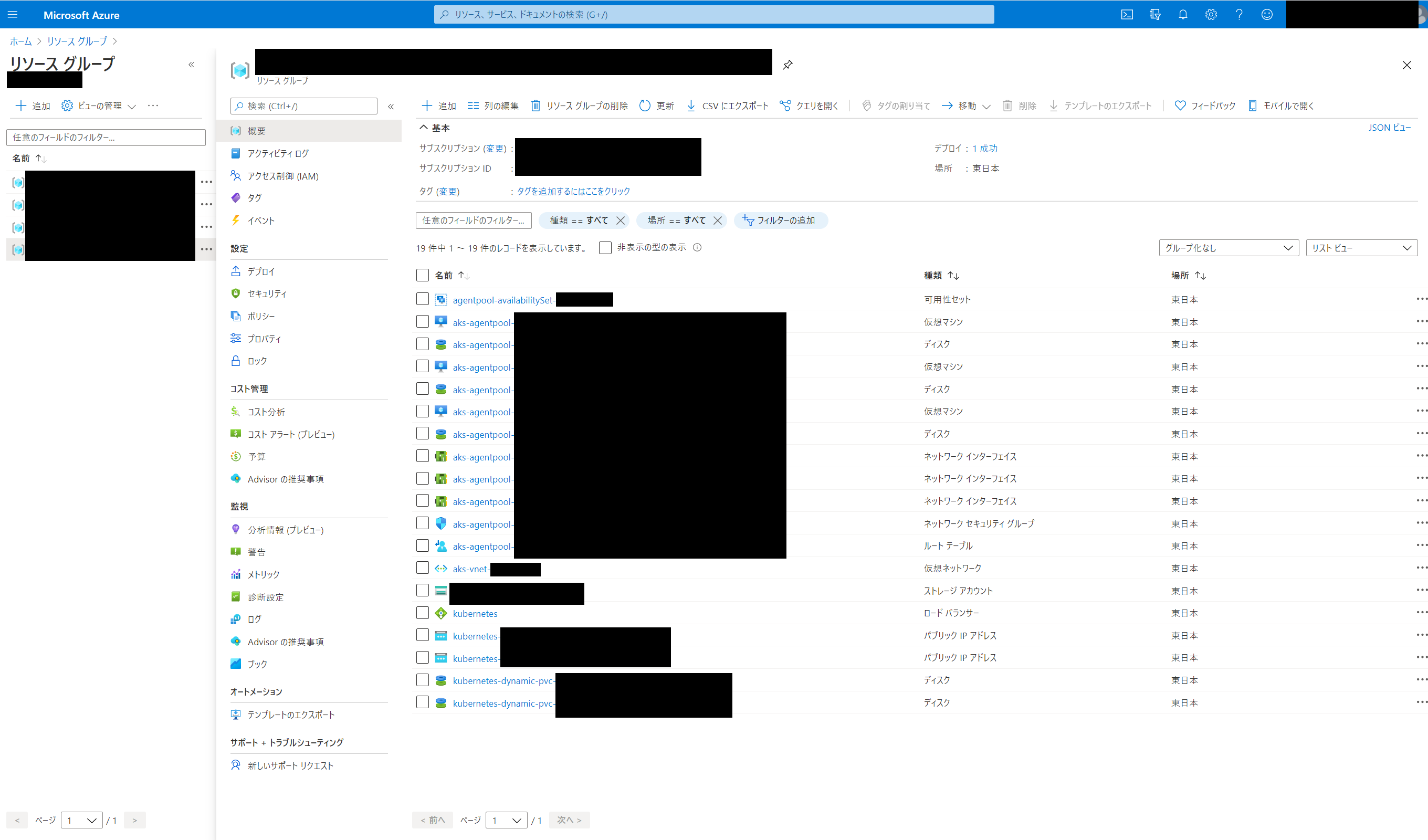Open the portal settings gear icon
This screenshot has width=1428, height=840.
point(1211,14)
